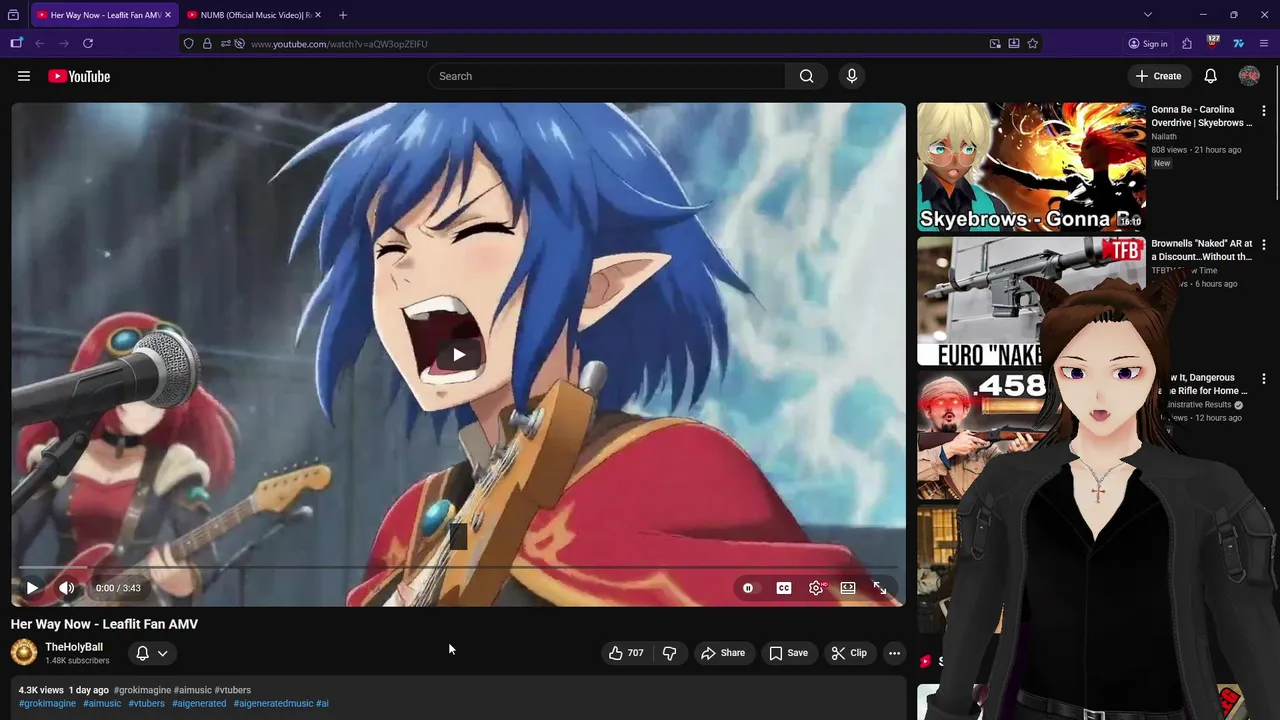
Task: Switch to theater mode
Action: pyautogui.click(x=848, y=588)
